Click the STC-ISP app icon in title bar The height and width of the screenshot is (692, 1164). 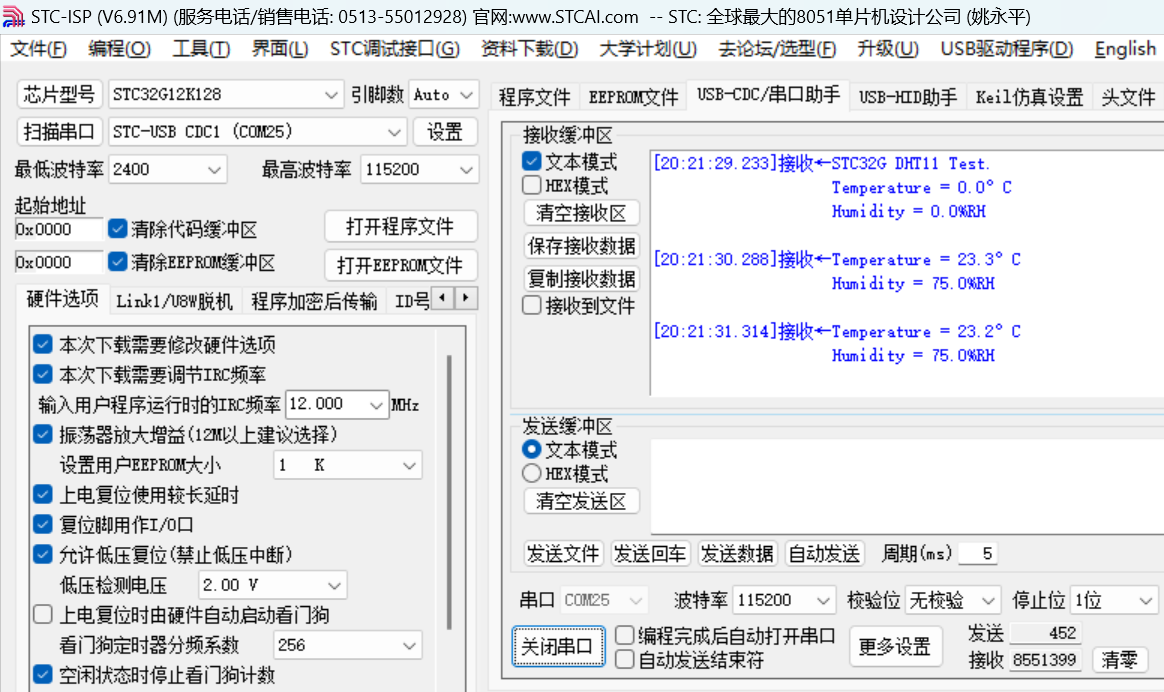(x=13, y=16)
